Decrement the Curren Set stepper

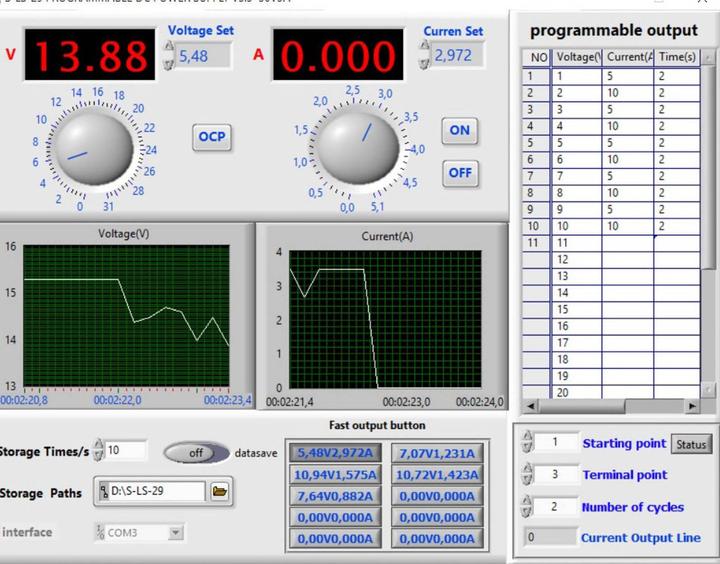[425, 62]
